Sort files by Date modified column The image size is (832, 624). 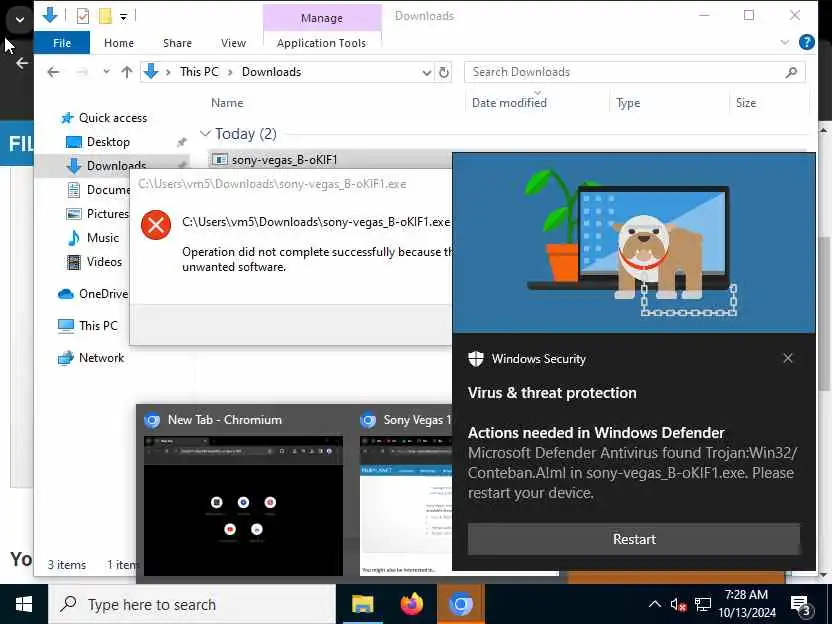click(x=509, y=103)
